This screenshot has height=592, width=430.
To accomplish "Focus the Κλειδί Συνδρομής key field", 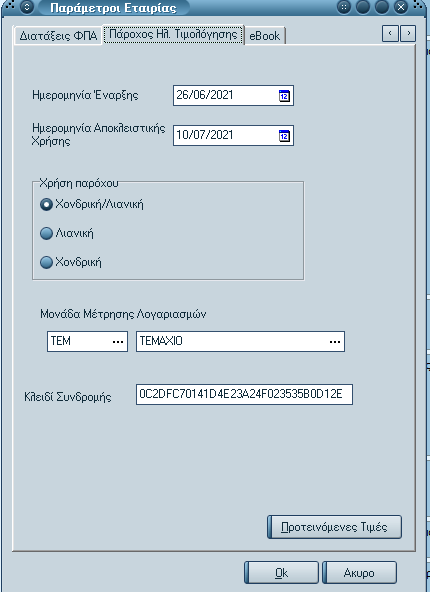I will [x=244, y=395].
